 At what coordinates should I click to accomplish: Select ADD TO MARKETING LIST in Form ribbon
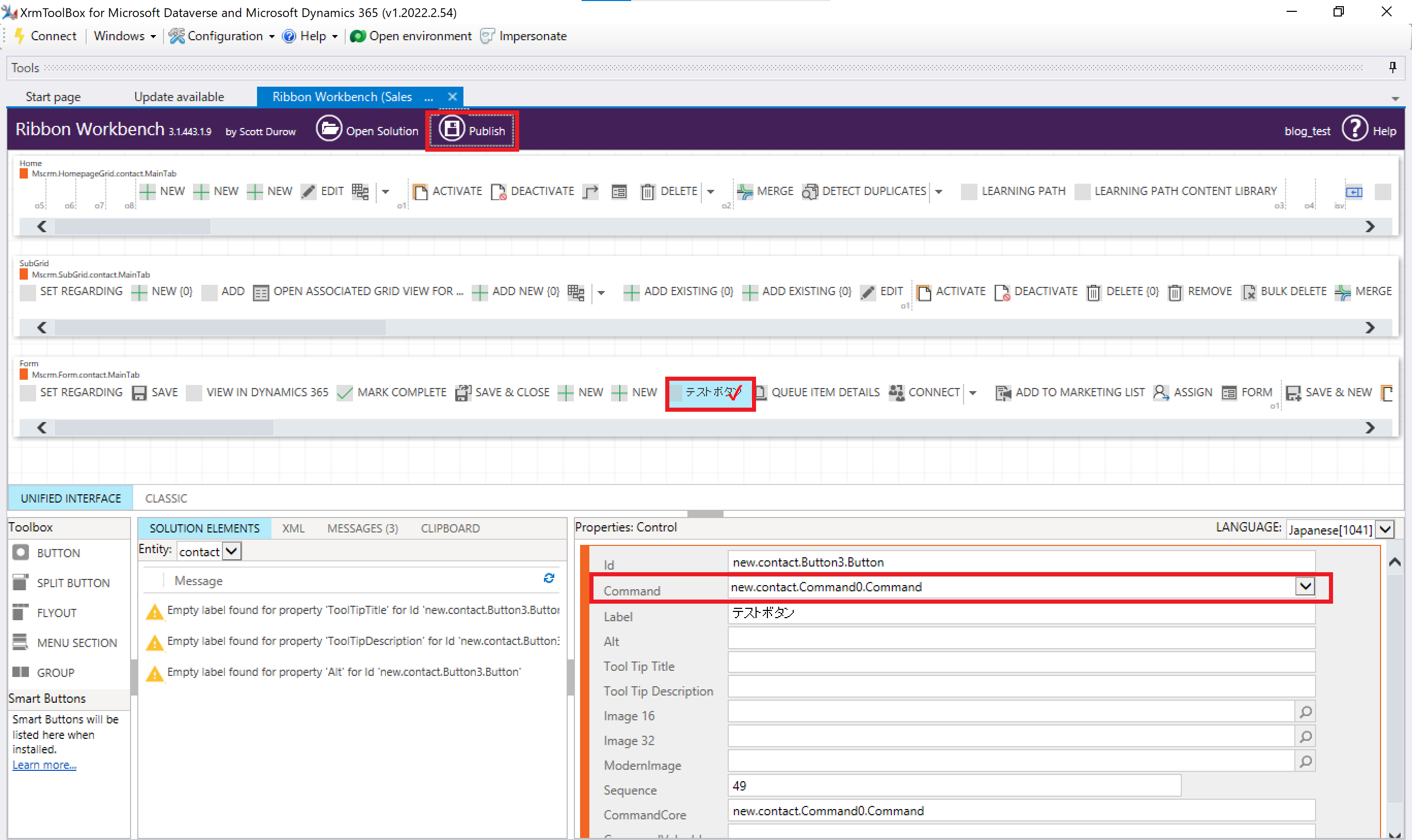1069,393
